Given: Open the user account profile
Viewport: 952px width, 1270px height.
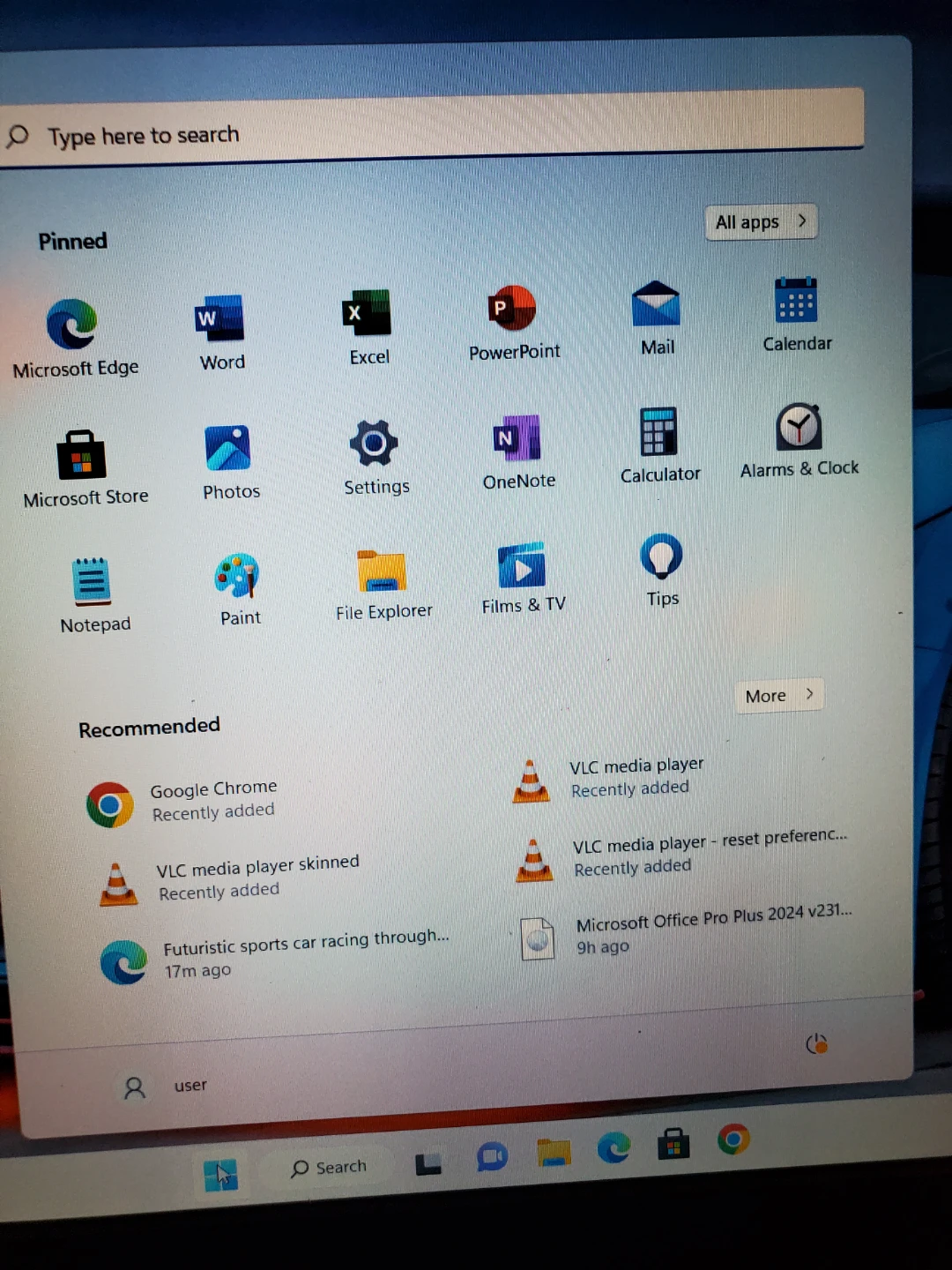Looking at the screenshot, I should (x=166, y=1087).
